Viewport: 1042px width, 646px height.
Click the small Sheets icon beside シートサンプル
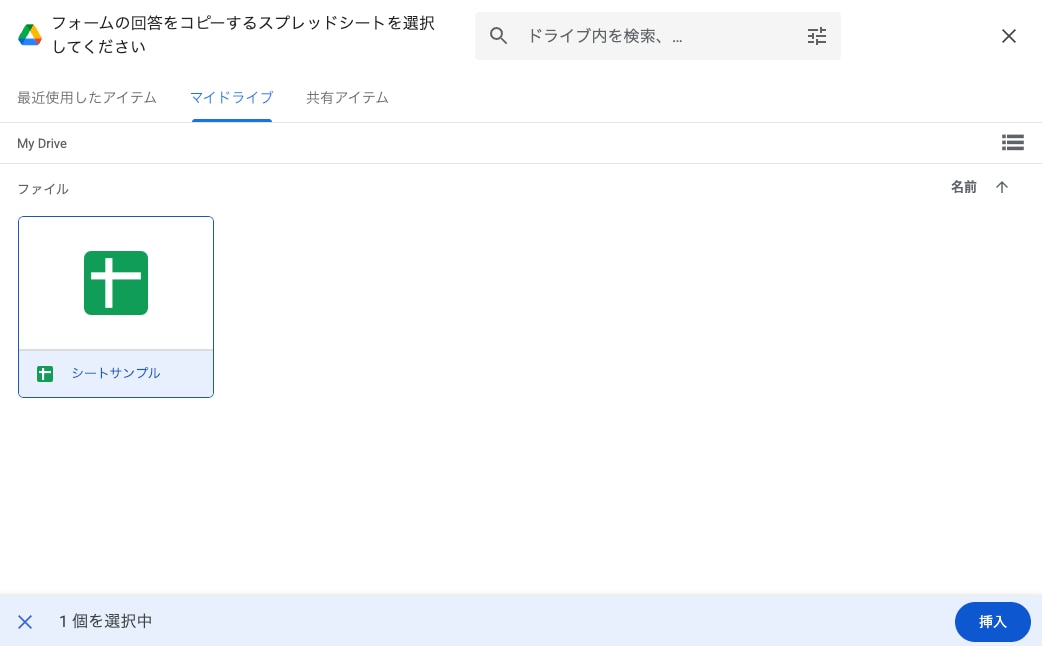(45, 373)
